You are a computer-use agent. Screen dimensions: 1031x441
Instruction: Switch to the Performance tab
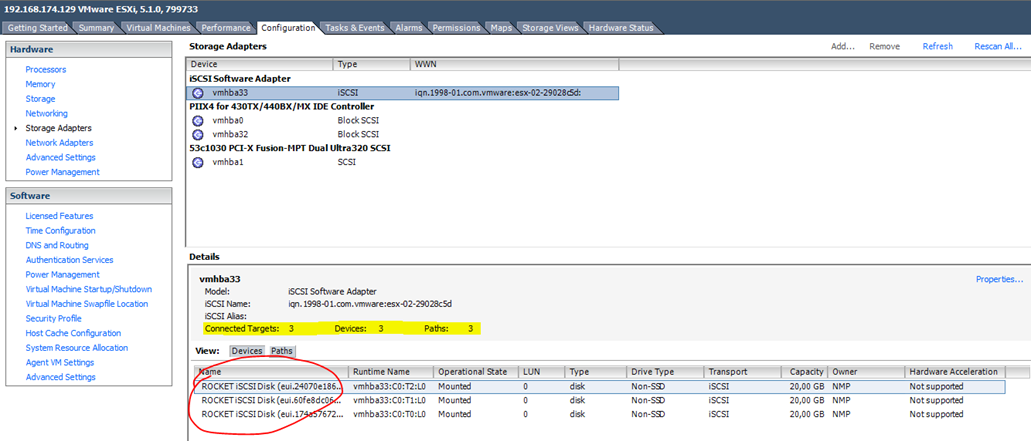pyautogui.click(x=226, y=28)
